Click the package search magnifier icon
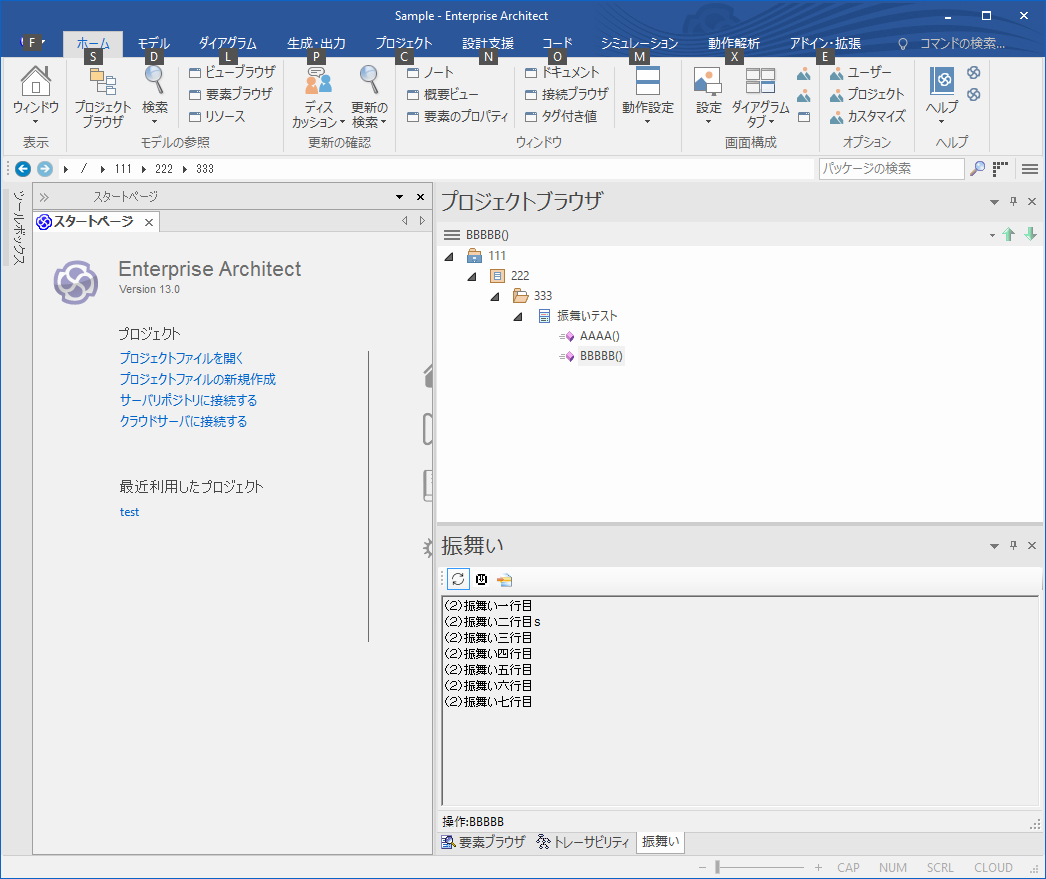This screenshot has width=1046, height=879. (x=977, y=169)
